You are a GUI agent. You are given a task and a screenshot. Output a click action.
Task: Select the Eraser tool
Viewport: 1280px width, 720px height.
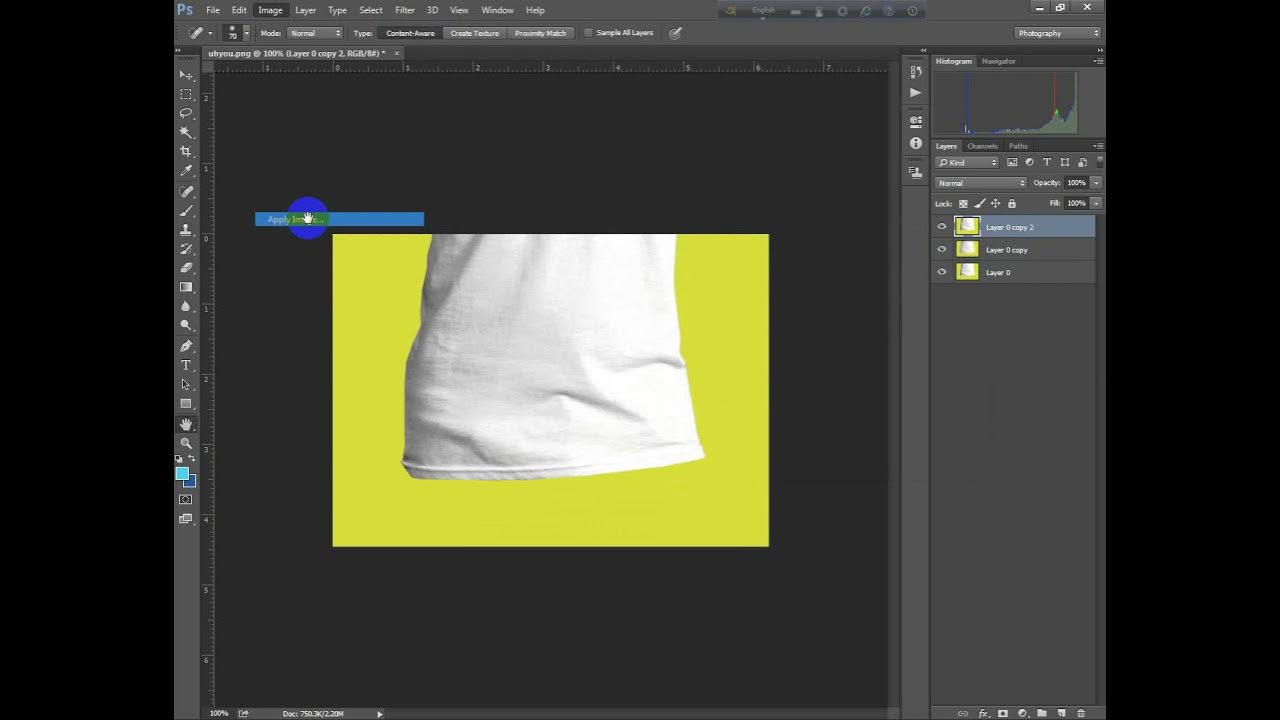186,267
